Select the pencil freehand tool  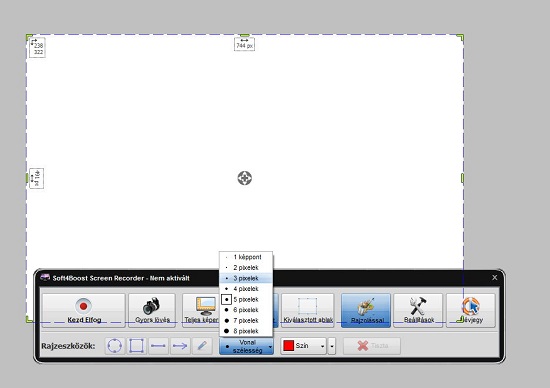(202, 346)
